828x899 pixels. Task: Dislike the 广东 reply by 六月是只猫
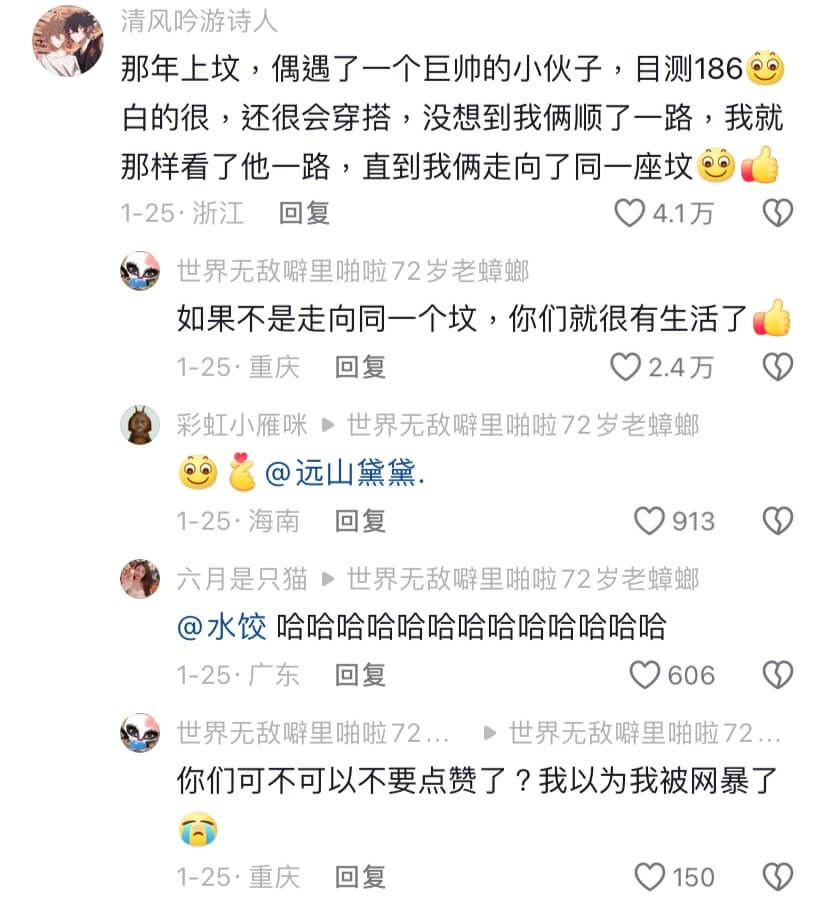pyautogui.click(x=778, y=675)
